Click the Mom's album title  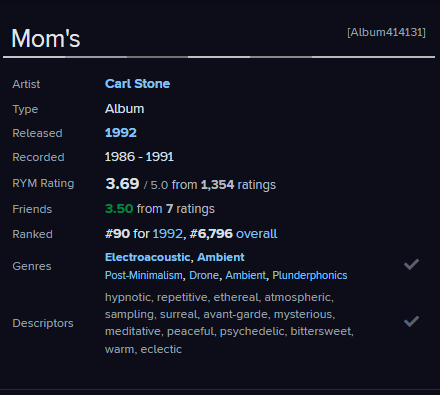pos(46,38)
